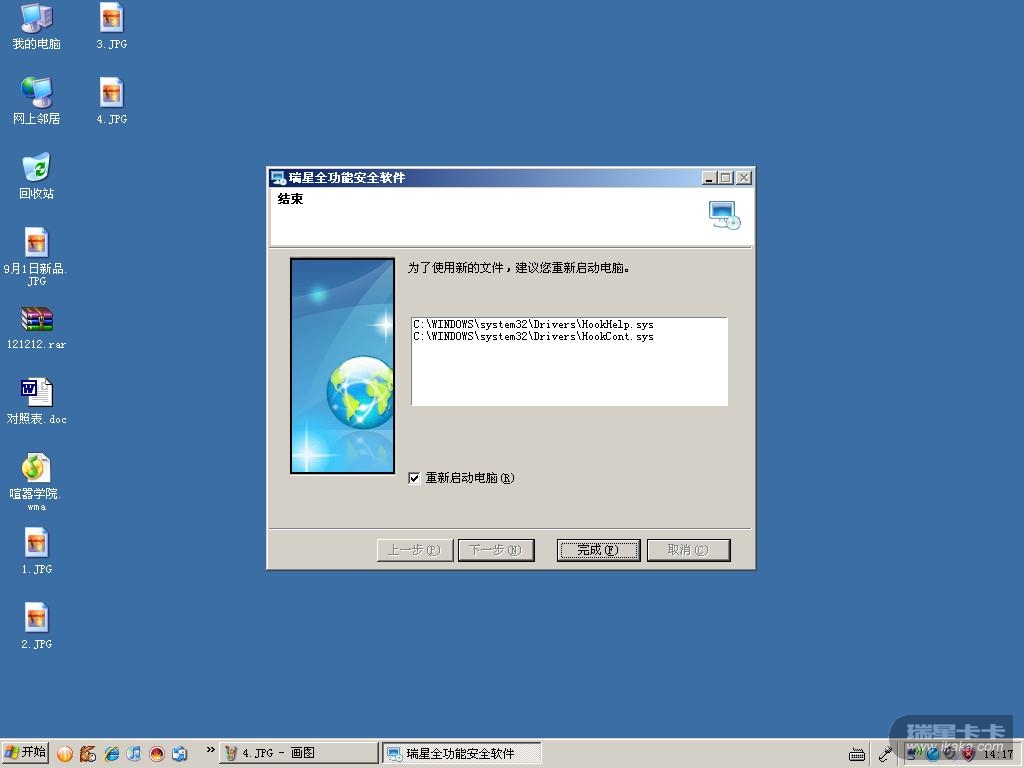Select the 4.JPG desktop file

(x=112, y=101)
